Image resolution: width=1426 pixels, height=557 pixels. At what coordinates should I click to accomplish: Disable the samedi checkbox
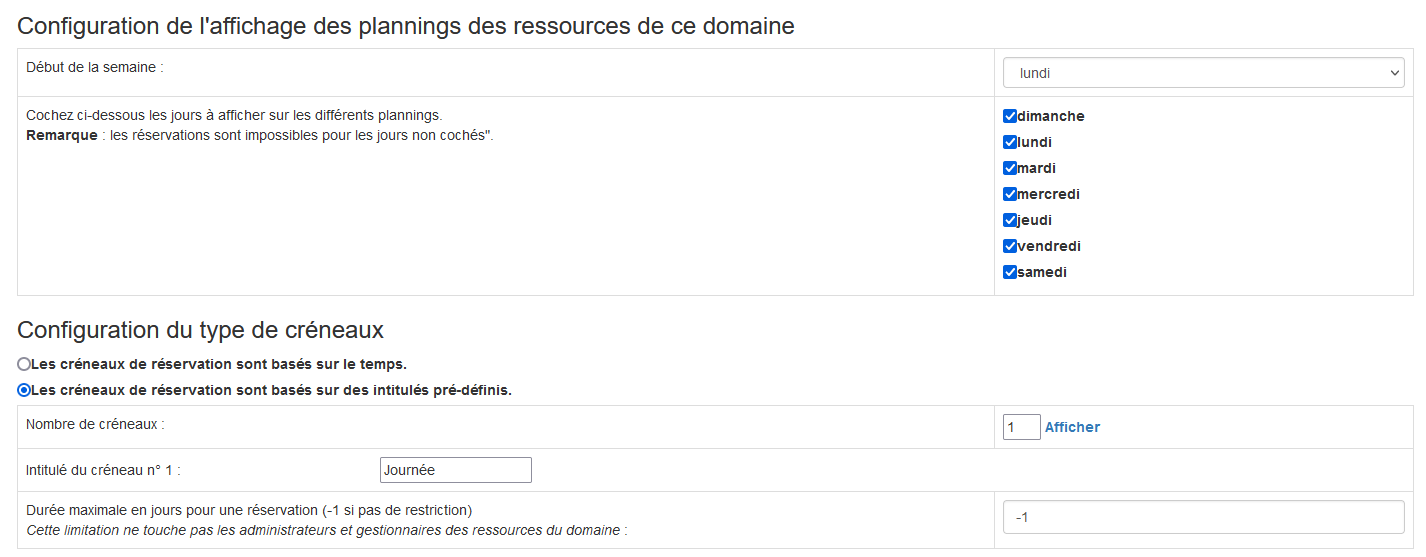[1010, 272]
